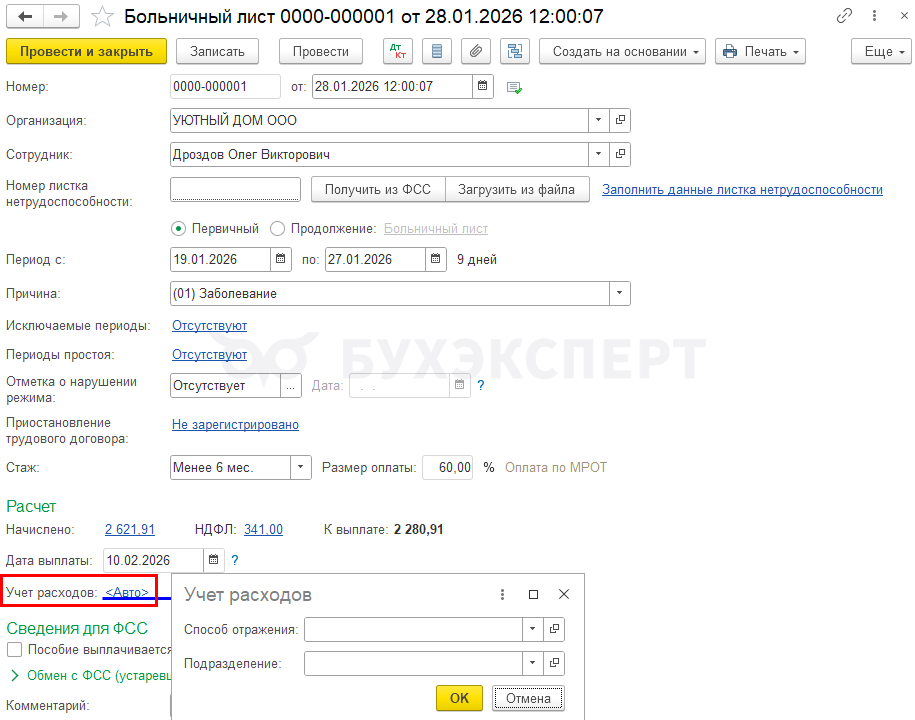
Task: Click the ellipsis button for Отметка о нарушении
Action: (291, 386)
